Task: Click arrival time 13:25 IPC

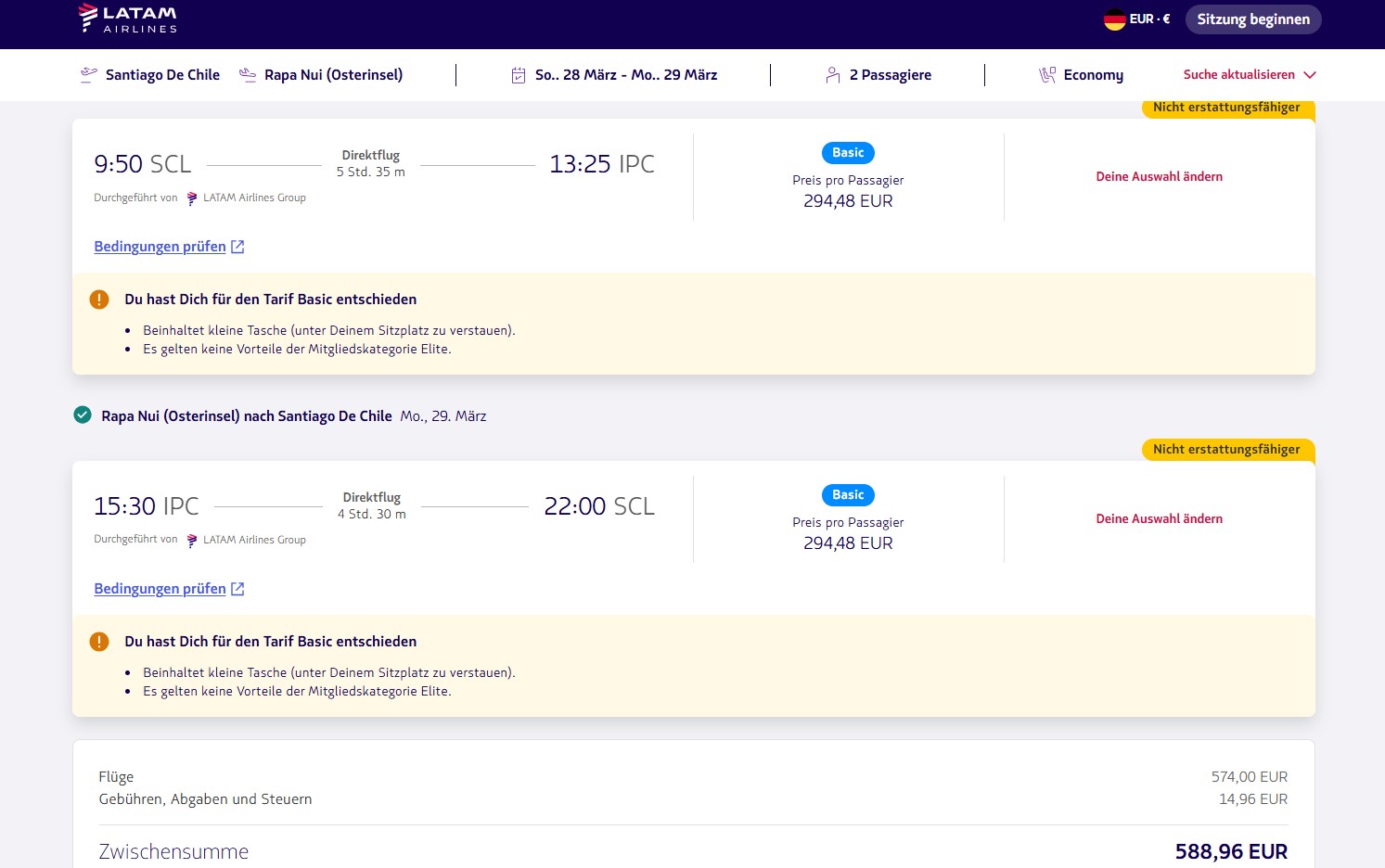Action: 602,164
